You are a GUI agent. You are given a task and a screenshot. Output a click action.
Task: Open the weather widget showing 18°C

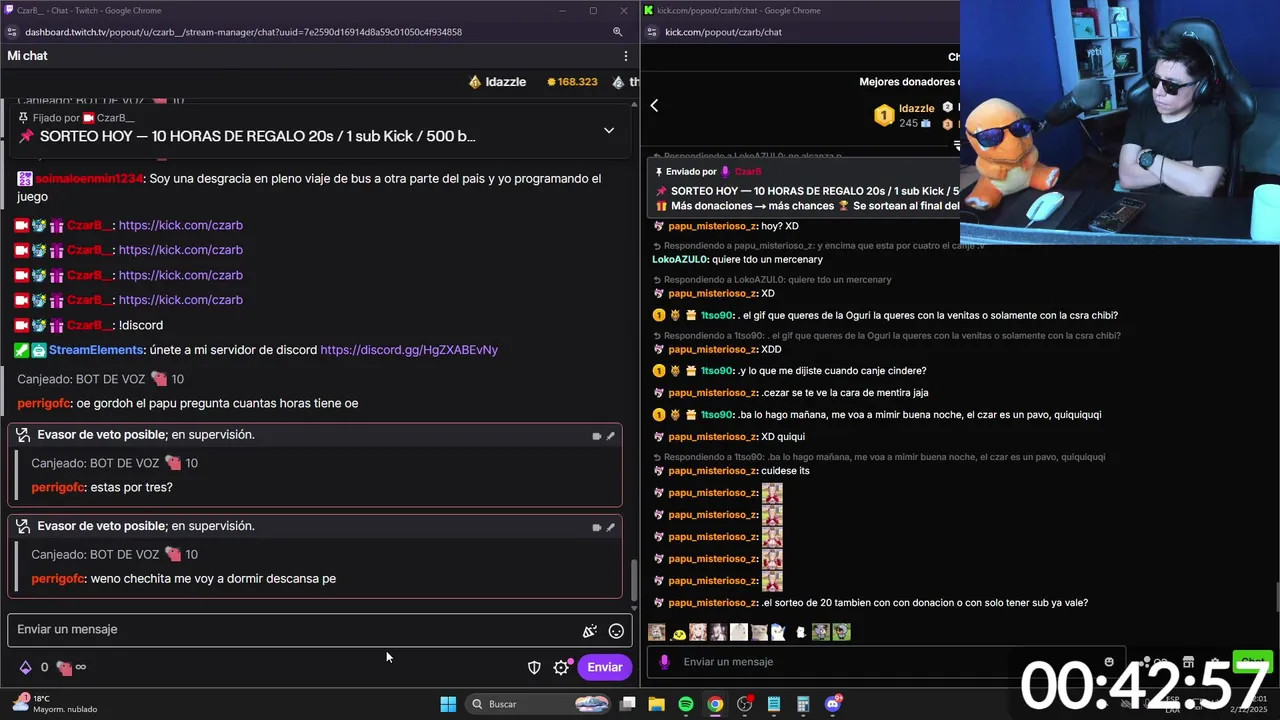[x=54, y=704]
